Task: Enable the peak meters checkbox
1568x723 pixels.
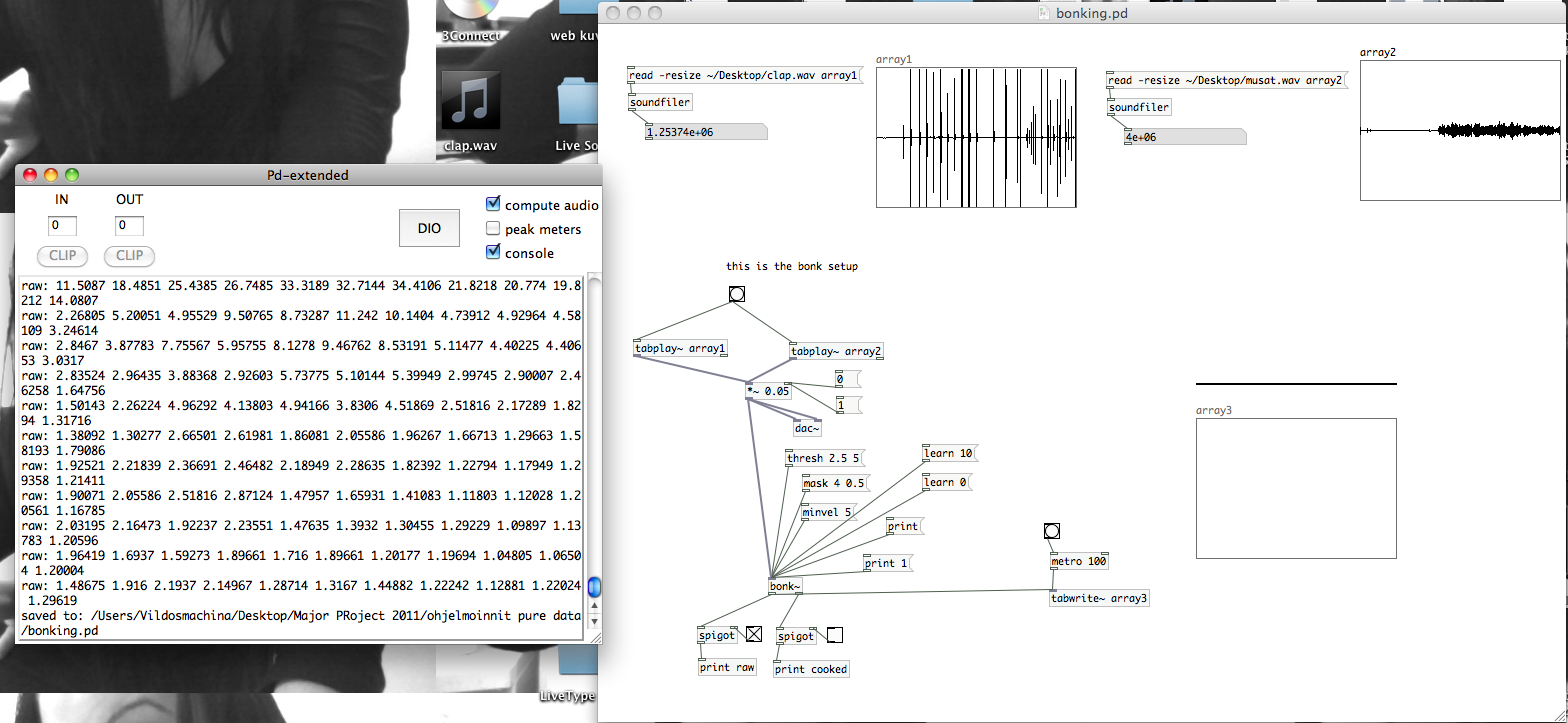Action: 493,229
